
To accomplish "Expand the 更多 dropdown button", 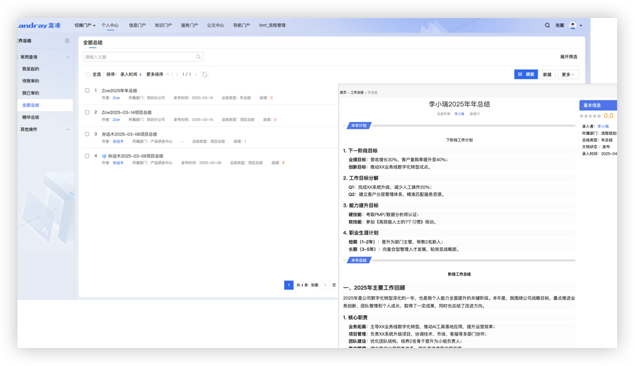I will pyautogui.click(x=568, y=74).
